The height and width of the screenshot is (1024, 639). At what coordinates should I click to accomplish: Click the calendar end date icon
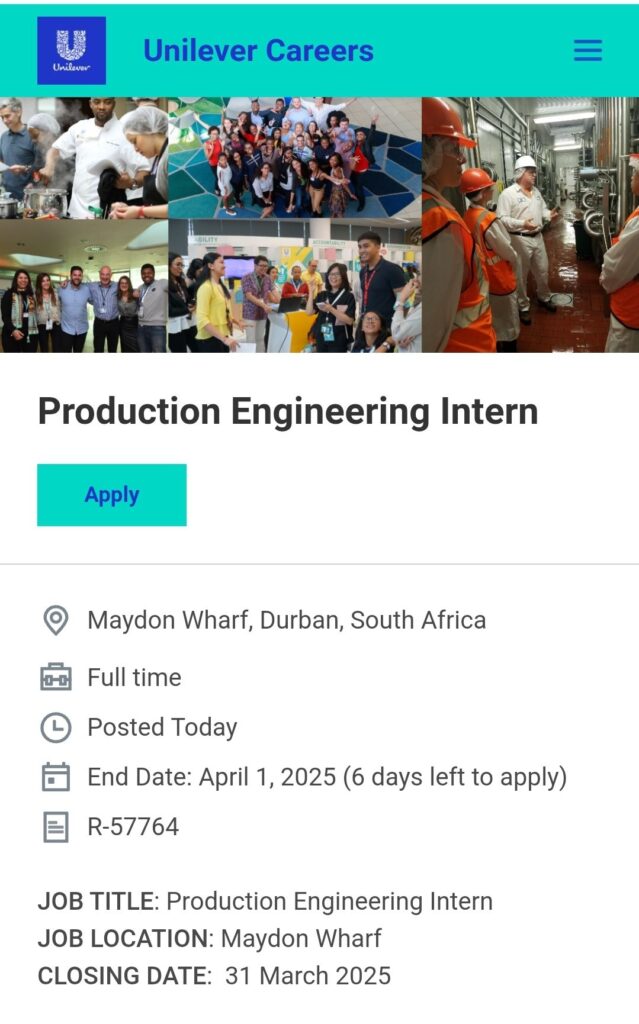[x=56, y=777]
